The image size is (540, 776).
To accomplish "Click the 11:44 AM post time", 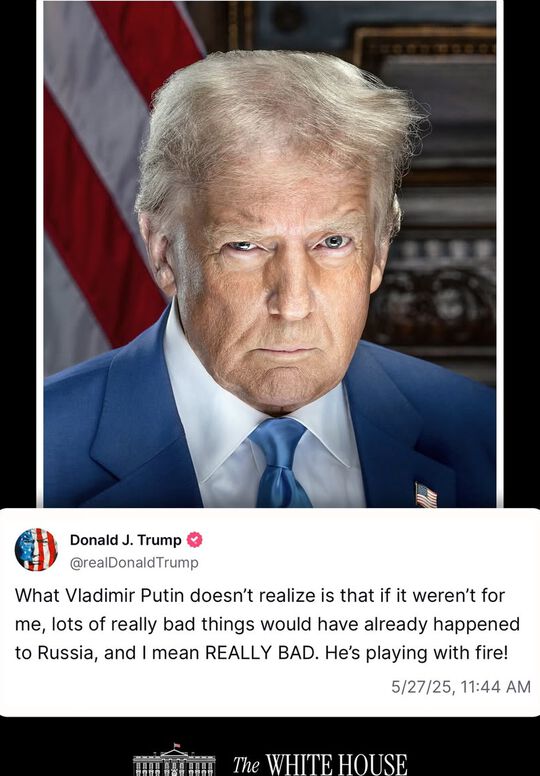I will 495,687.
